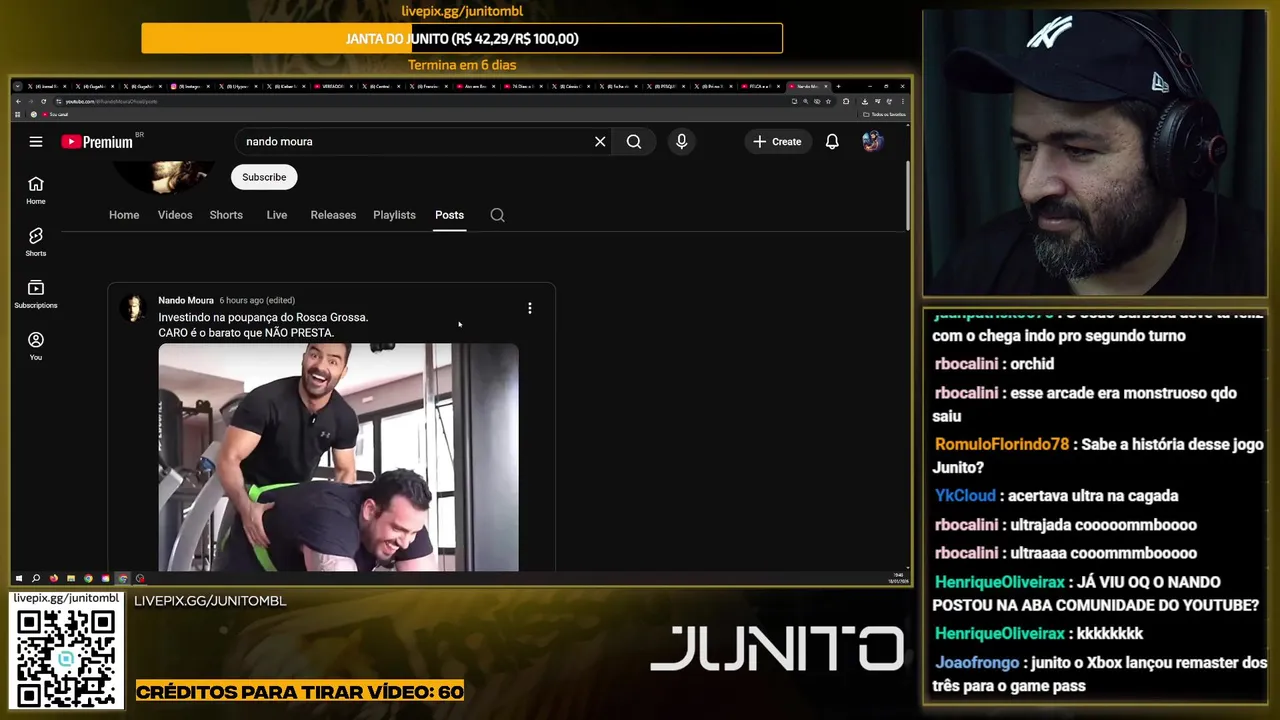This screenshot has height=720, width=1280.
Task: Switch to the channel Releases tab
Action: (x=333, y=215)
